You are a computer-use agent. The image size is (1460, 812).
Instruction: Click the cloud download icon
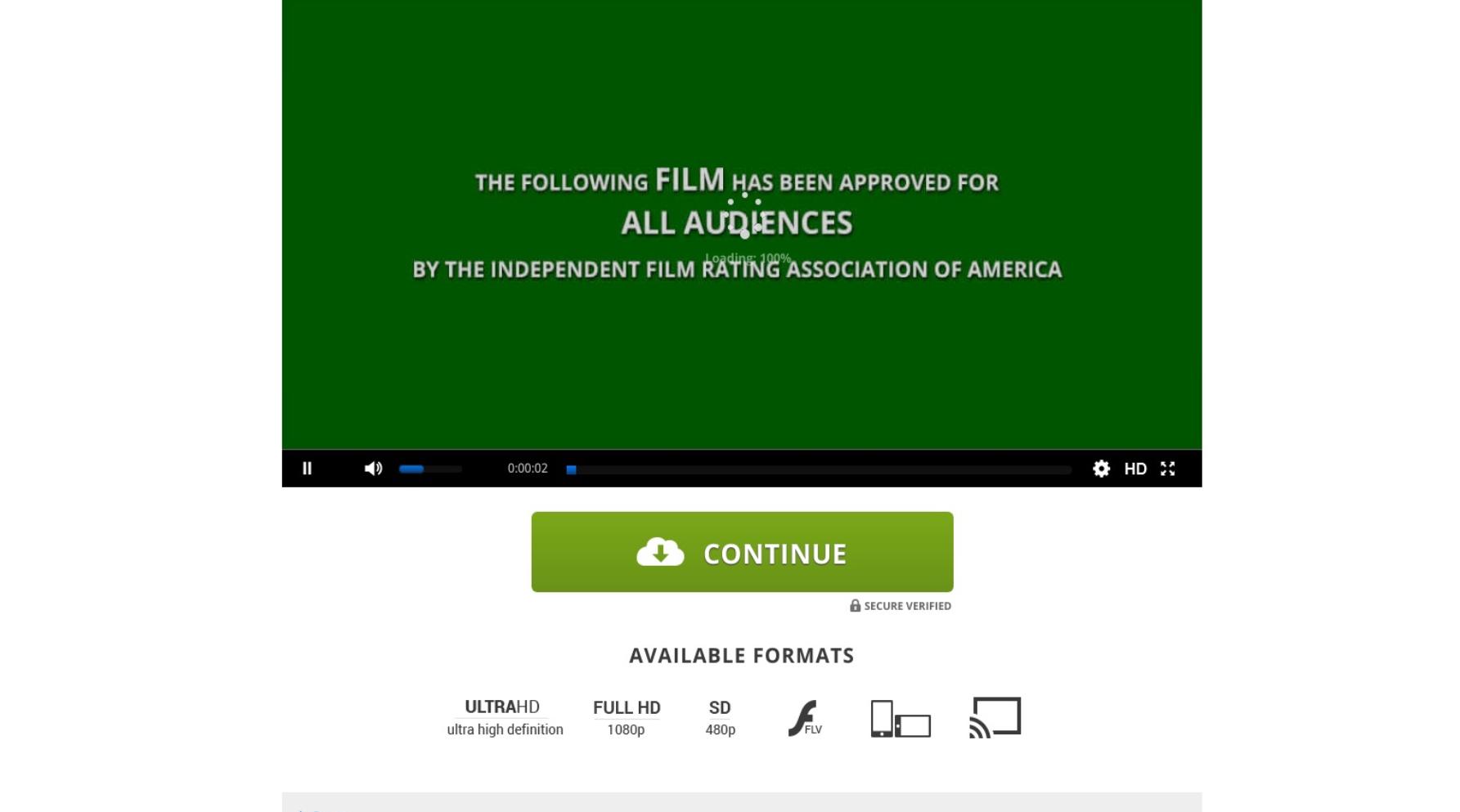(x=660, y=552)
